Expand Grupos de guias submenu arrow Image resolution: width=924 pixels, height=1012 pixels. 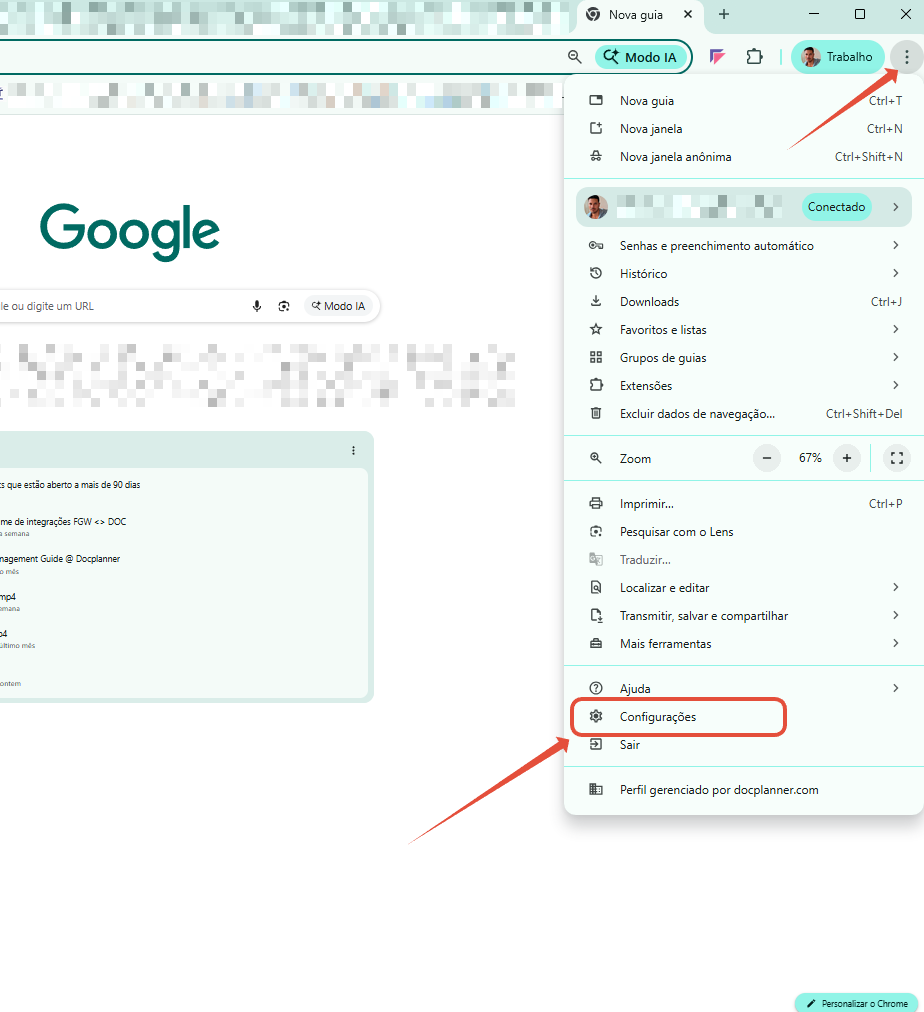896,357
